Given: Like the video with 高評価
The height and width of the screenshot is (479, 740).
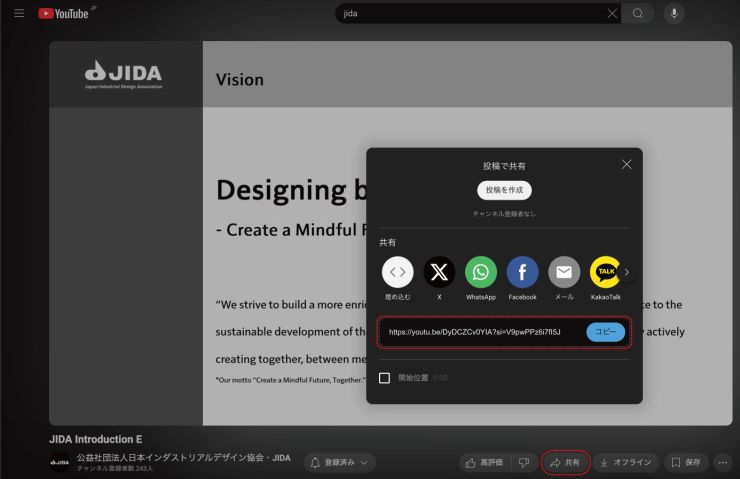Looking at the screenshot, I should [484, 462].
